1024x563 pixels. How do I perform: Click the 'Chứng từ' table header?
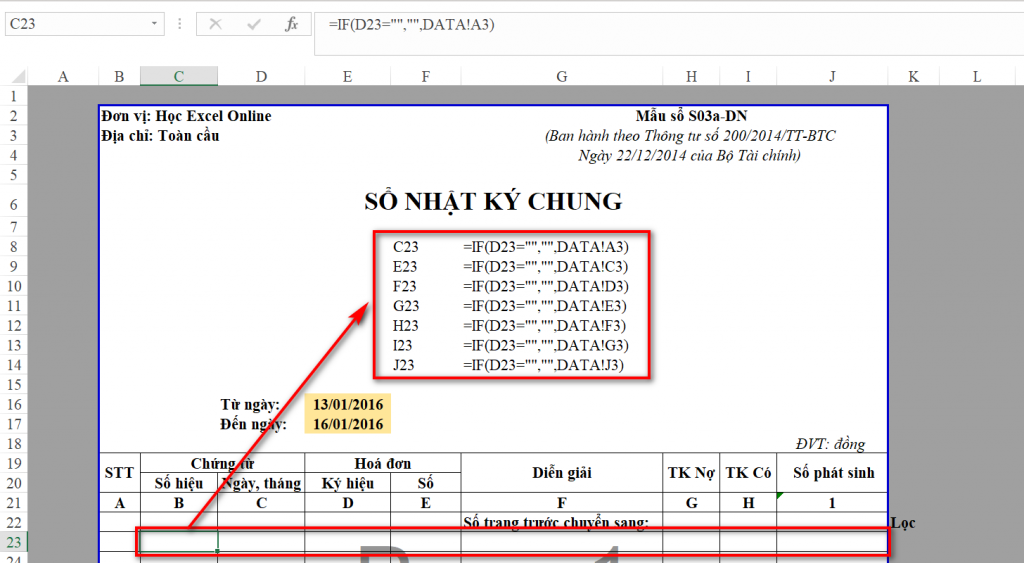tap(222, 463)
